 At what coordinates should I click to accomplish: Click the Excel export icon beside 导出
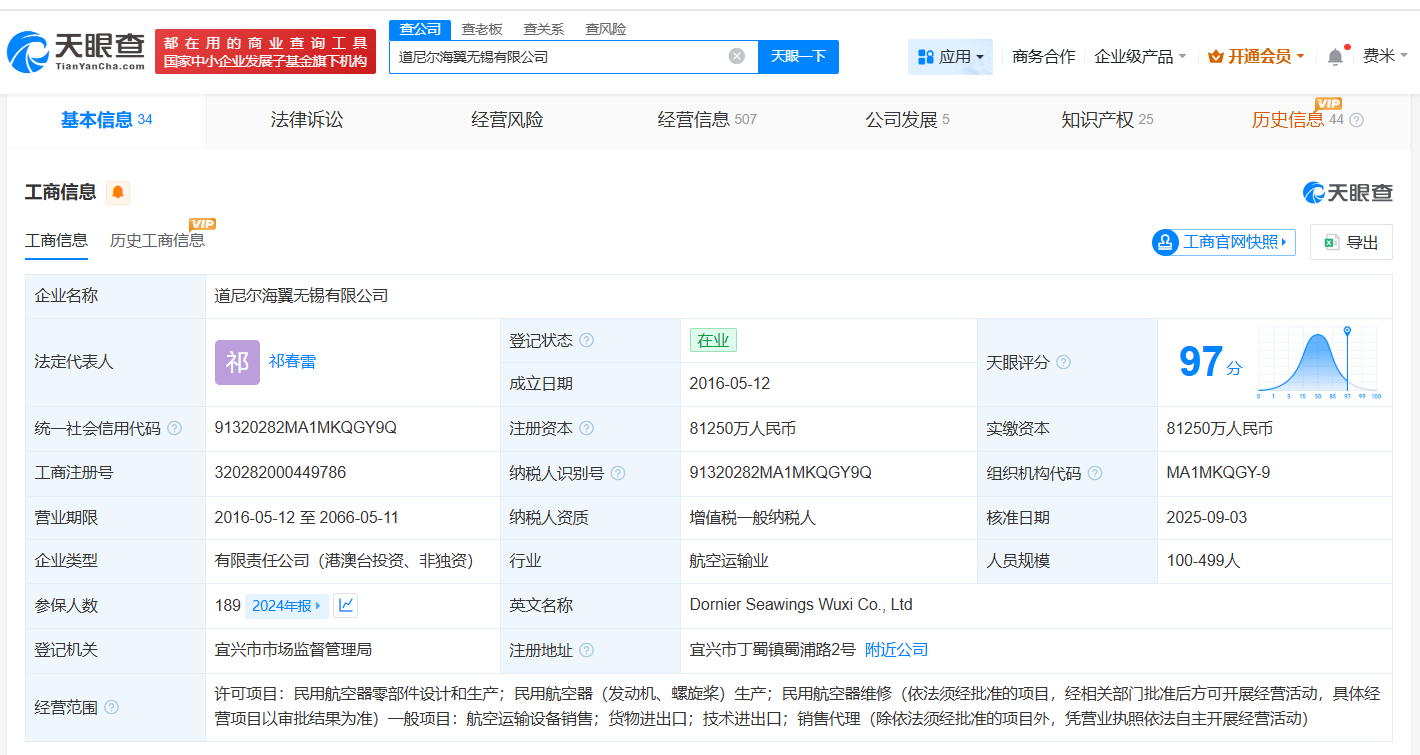coord(1330,242)
